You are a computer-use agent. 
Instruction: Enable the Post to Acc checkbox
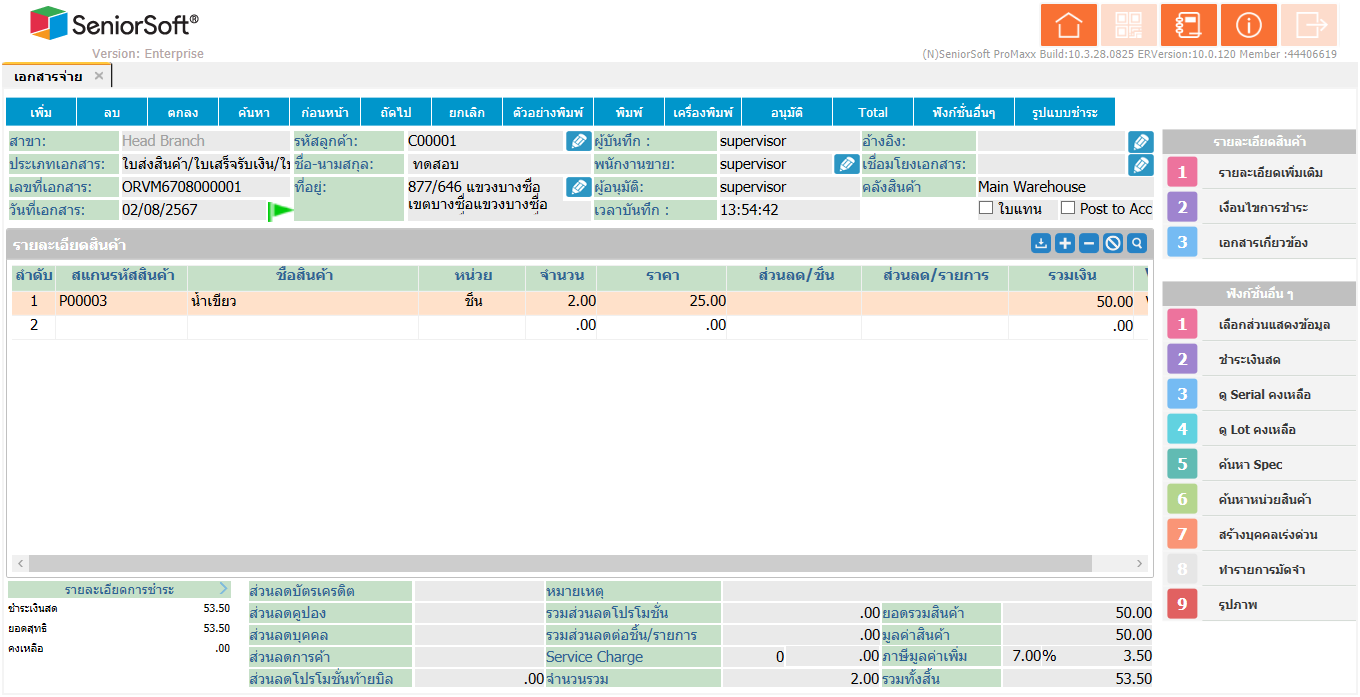point(1068,208)
